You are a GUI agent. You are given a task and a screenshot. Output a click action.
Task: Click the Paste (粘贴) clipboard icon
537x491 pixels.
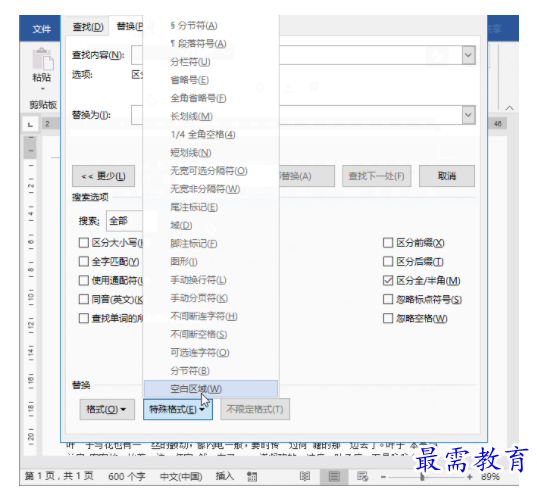(43, 59)
